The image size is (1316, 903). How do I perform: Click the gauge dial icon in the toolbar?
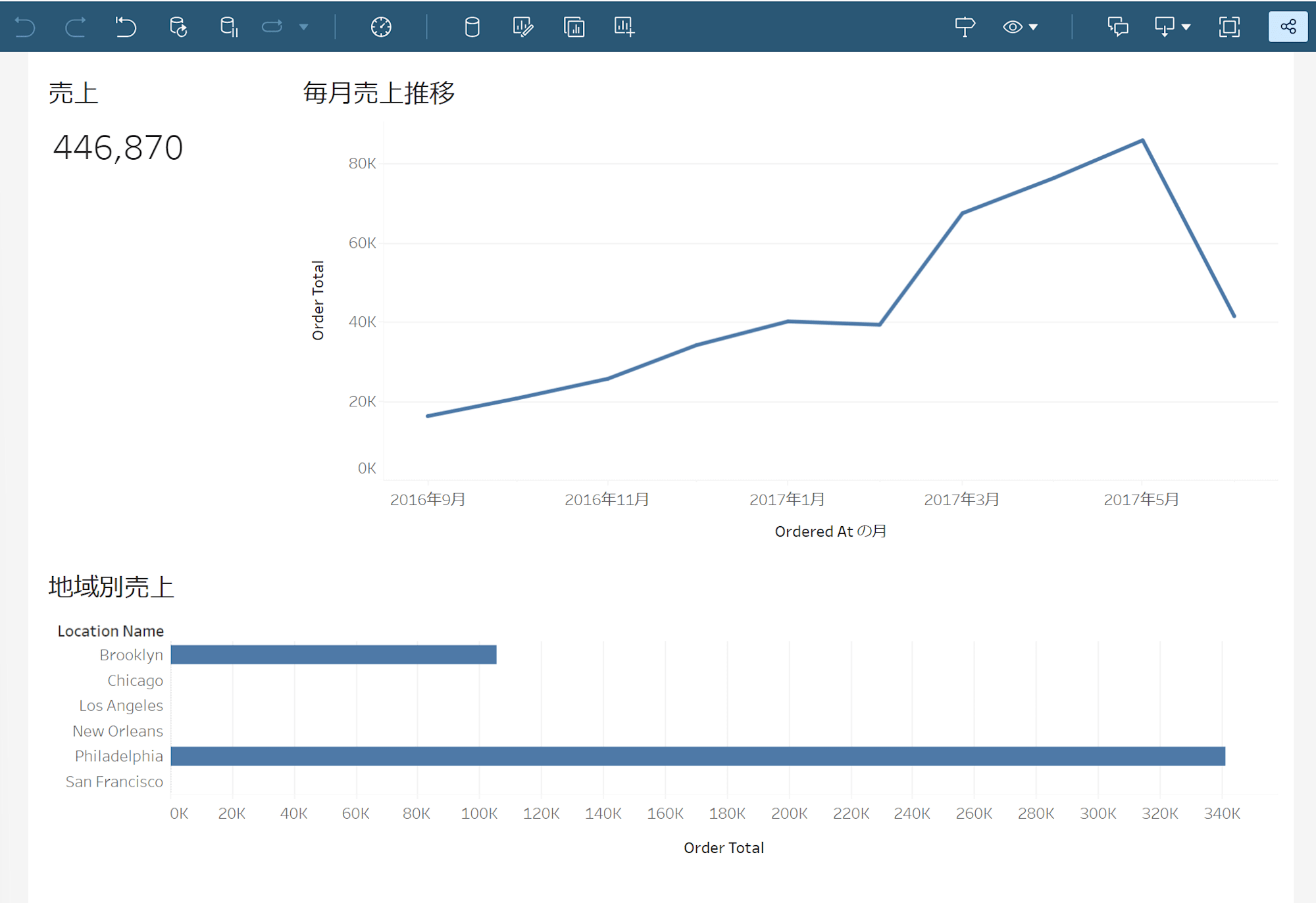381,27
